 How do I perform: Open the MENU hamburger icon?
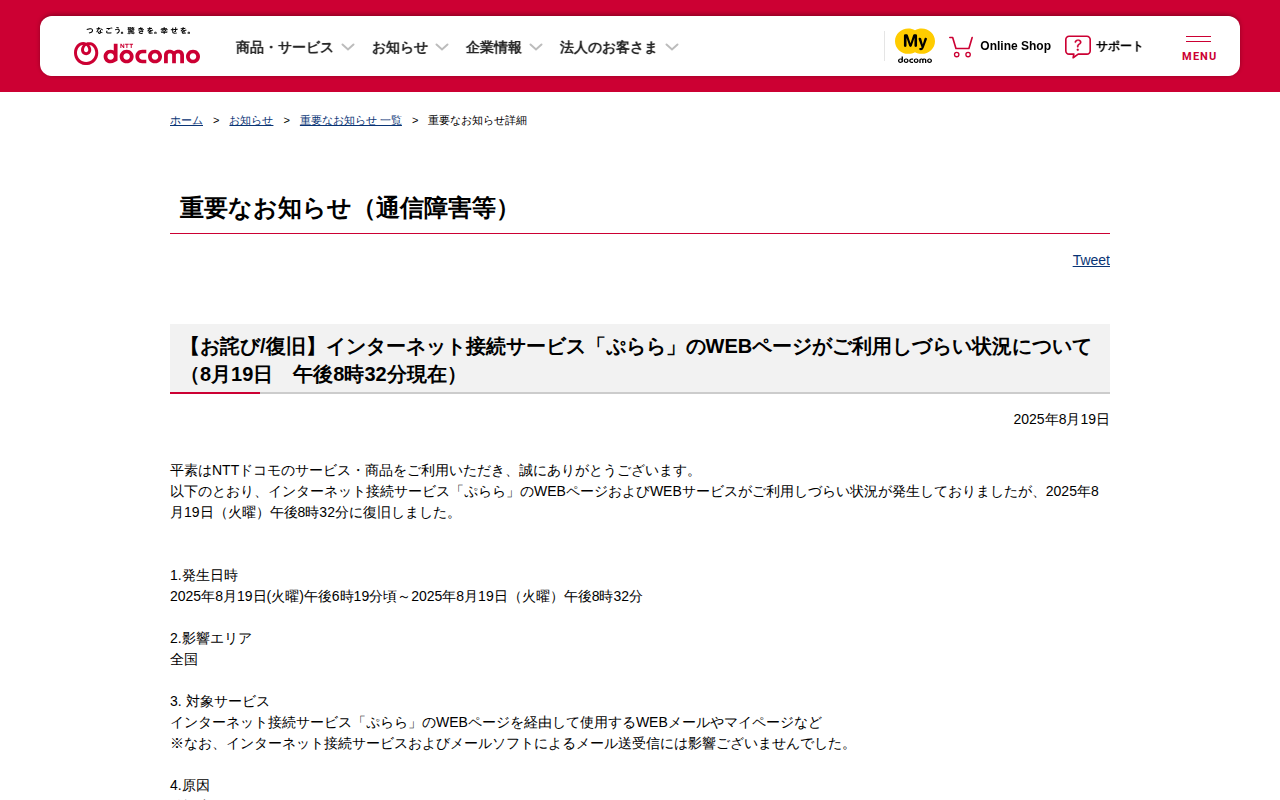click(1199, 47)
